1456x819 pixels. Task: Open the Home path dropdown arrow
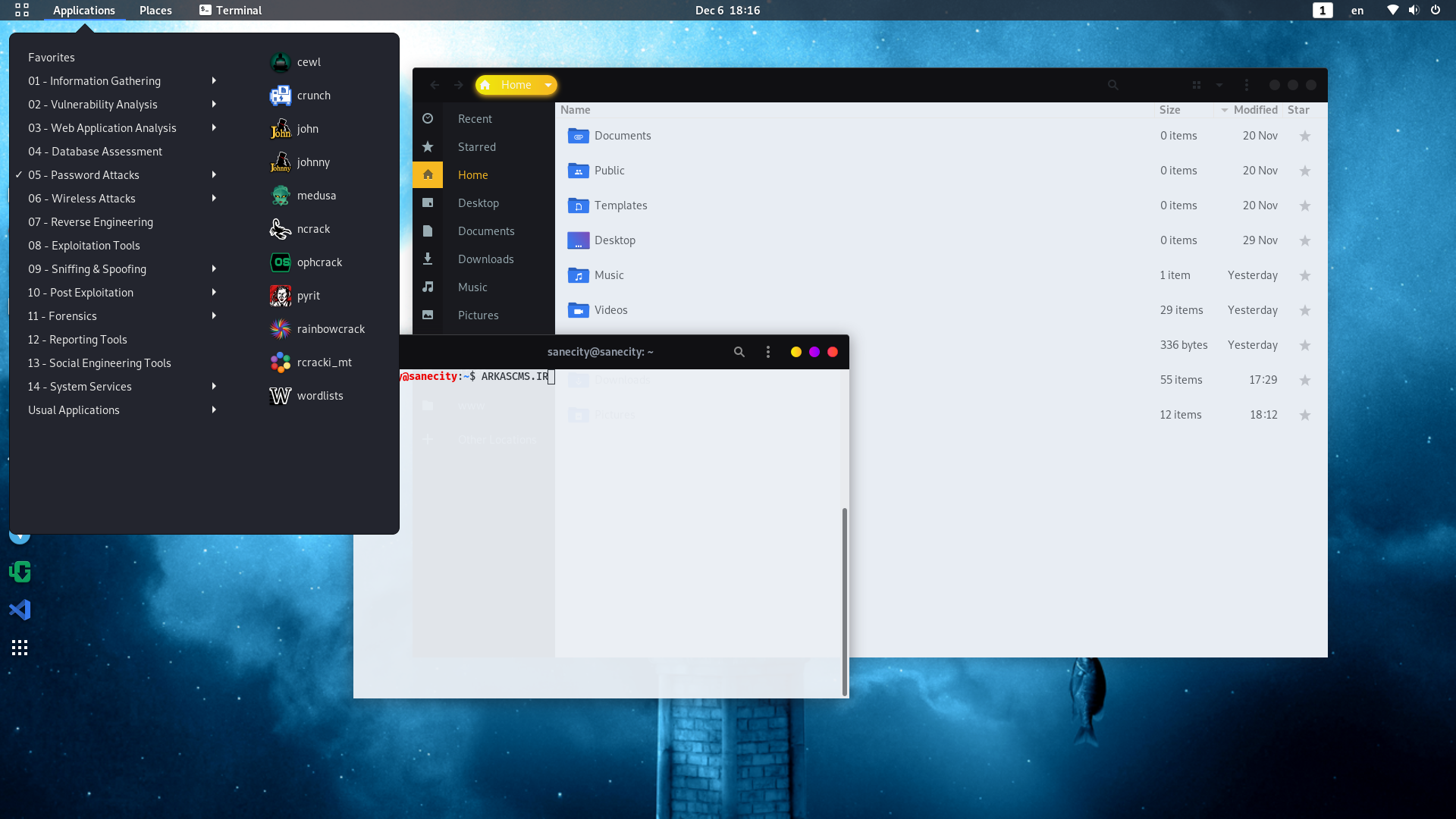click(548, 85)
